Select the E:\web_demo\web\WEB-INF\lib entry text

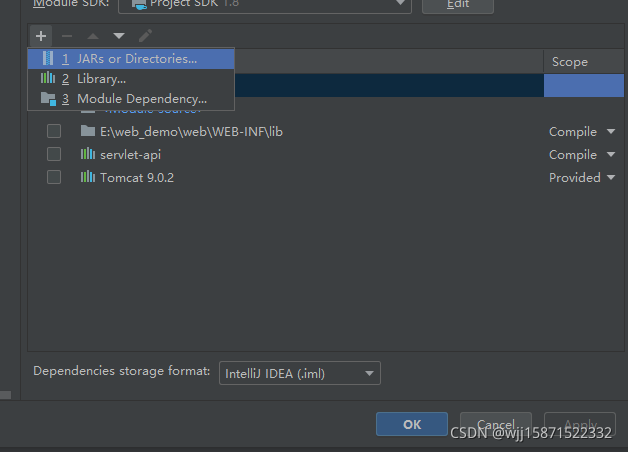tap(191, 132)
